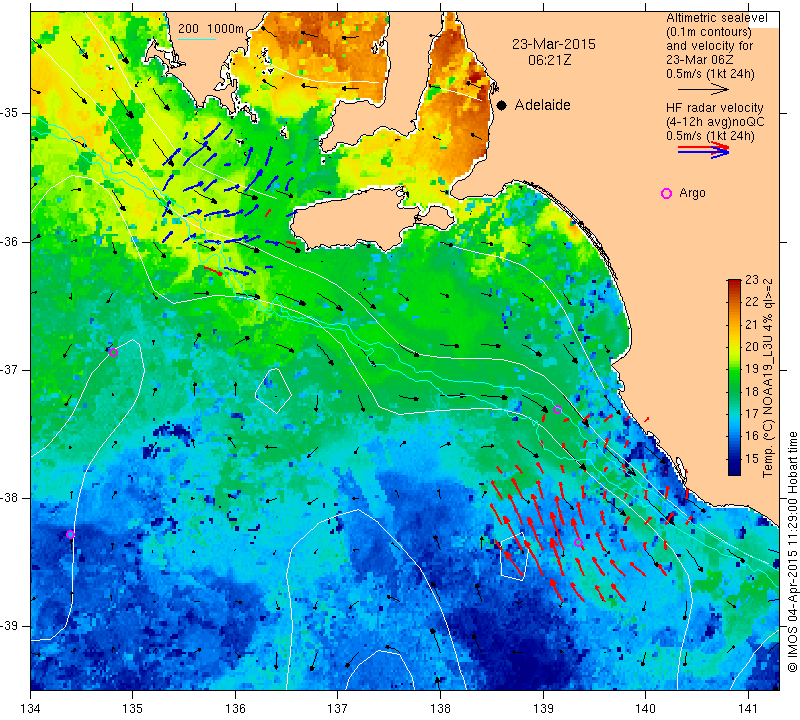Click the 135 longitude axis label
Image resolution: width=800 pixels, height=720 pixels.
[x=133, y=708]
